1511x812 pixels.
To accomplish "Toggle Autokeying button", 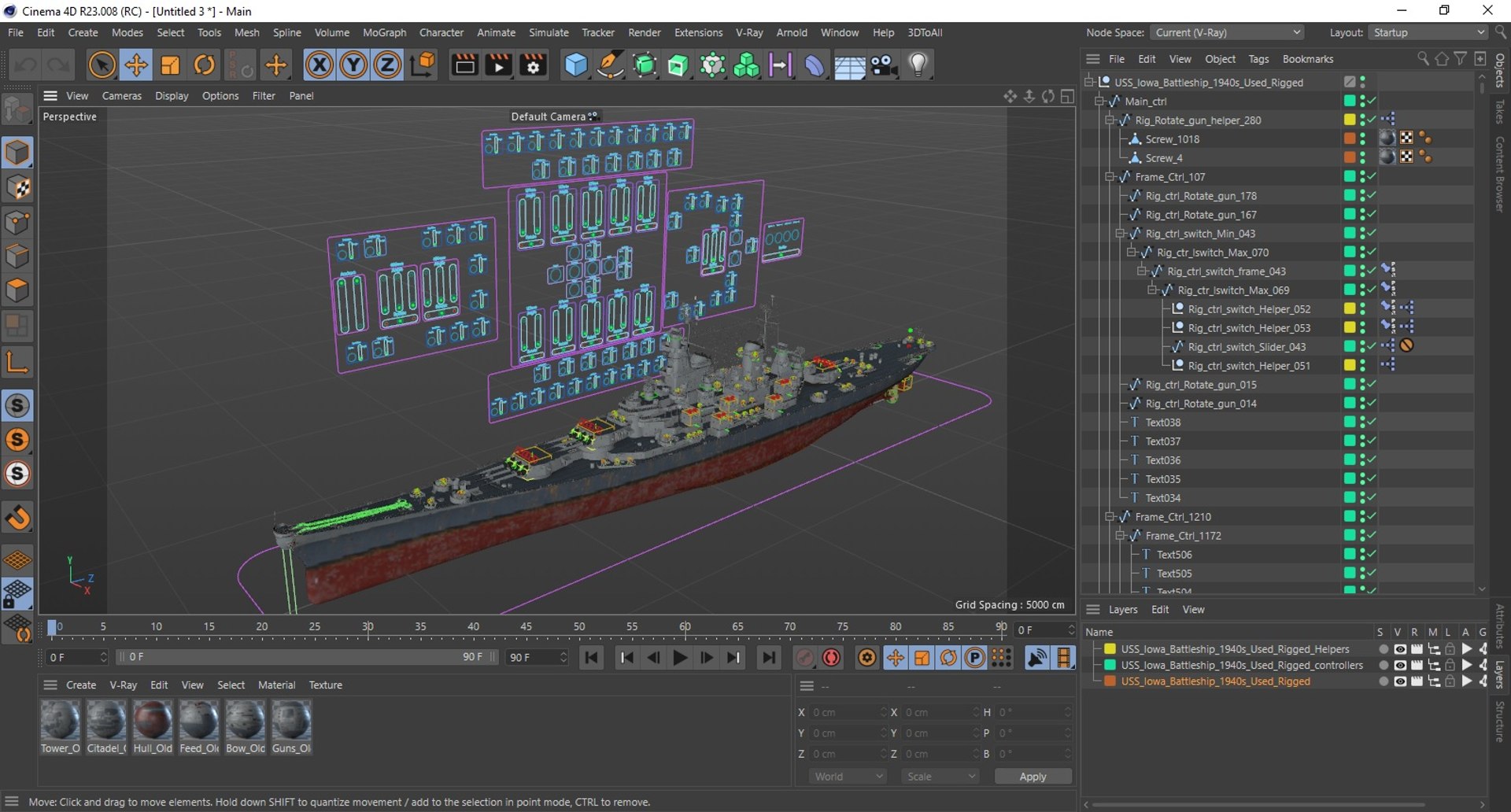I will pyautogui.click(x=831, y=658).
